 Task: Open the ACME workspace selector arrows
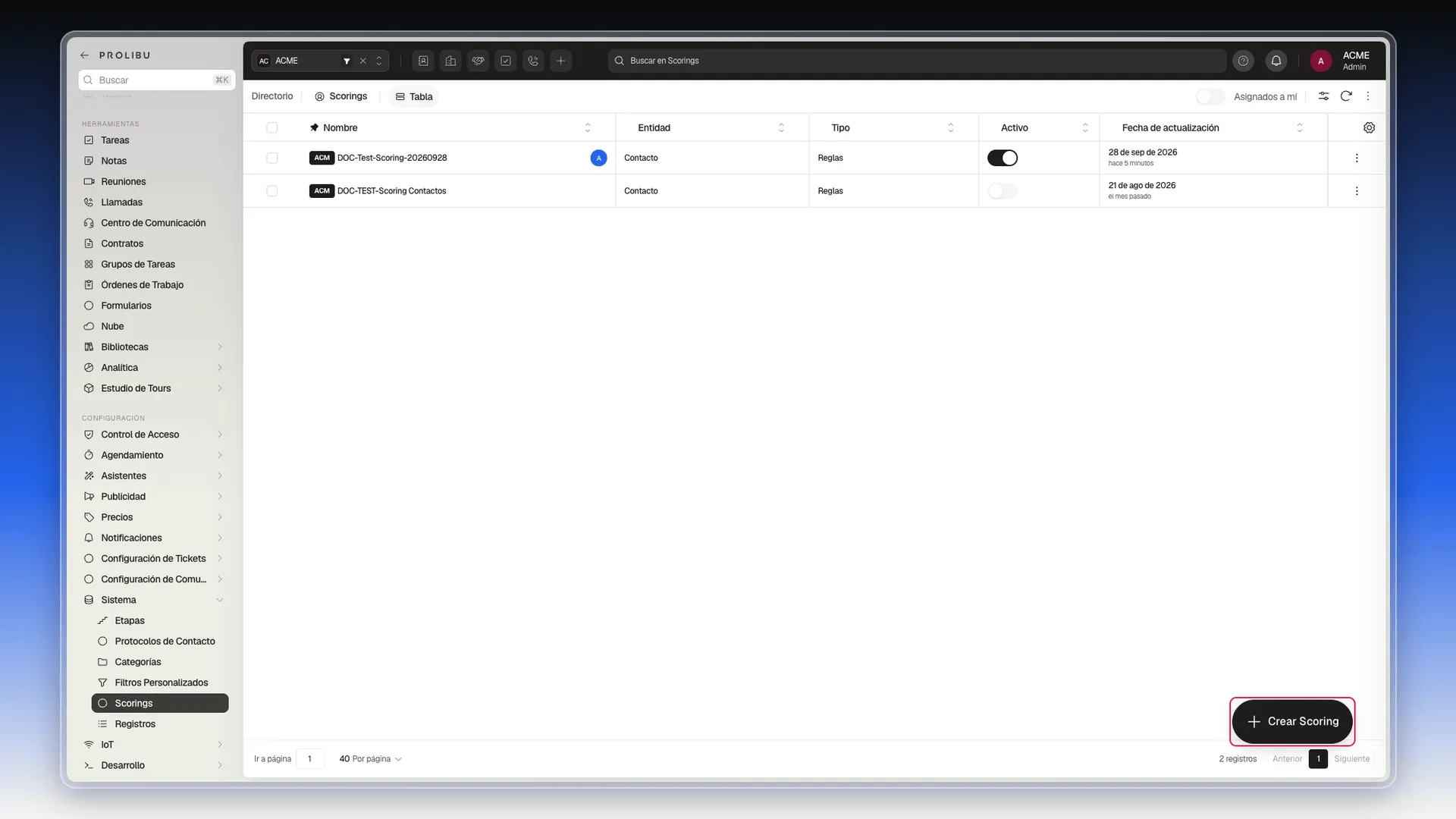379,61
